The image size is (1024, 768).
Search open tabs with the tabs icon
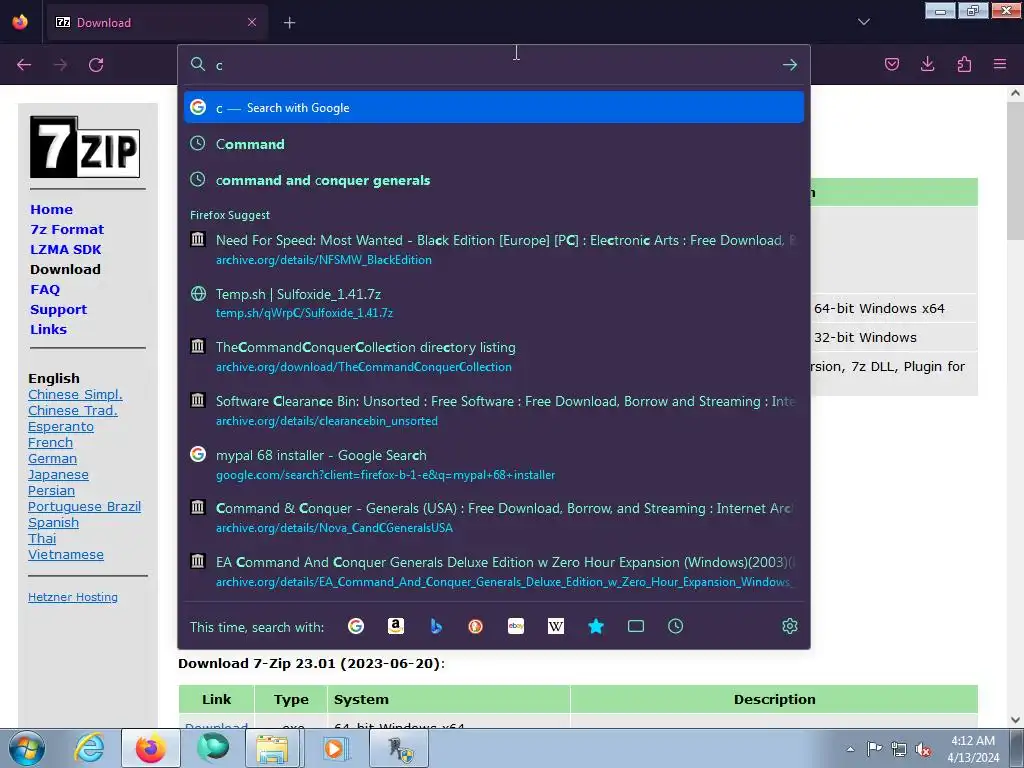tap(635, 626)
